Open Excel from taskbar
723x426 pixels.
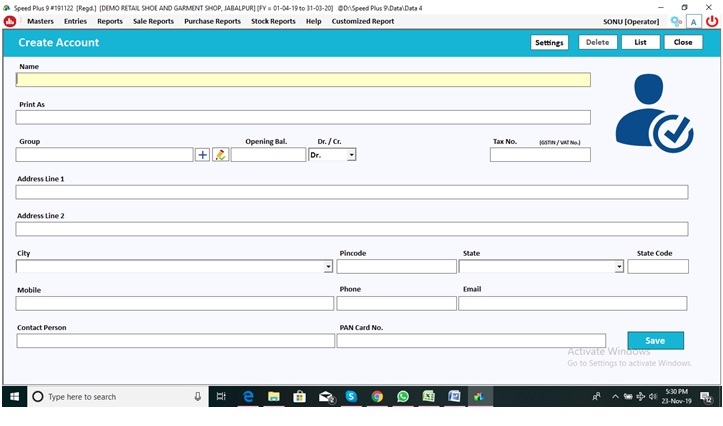click(429, 396)
